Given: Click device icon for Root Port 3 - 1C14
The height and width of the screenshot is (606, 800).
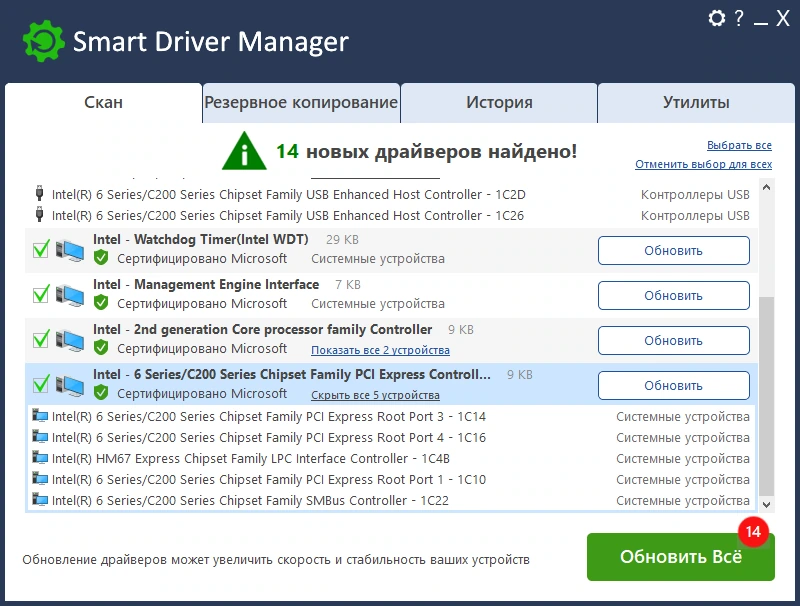Looking at the screenshot, I should [x=40, y=416].
